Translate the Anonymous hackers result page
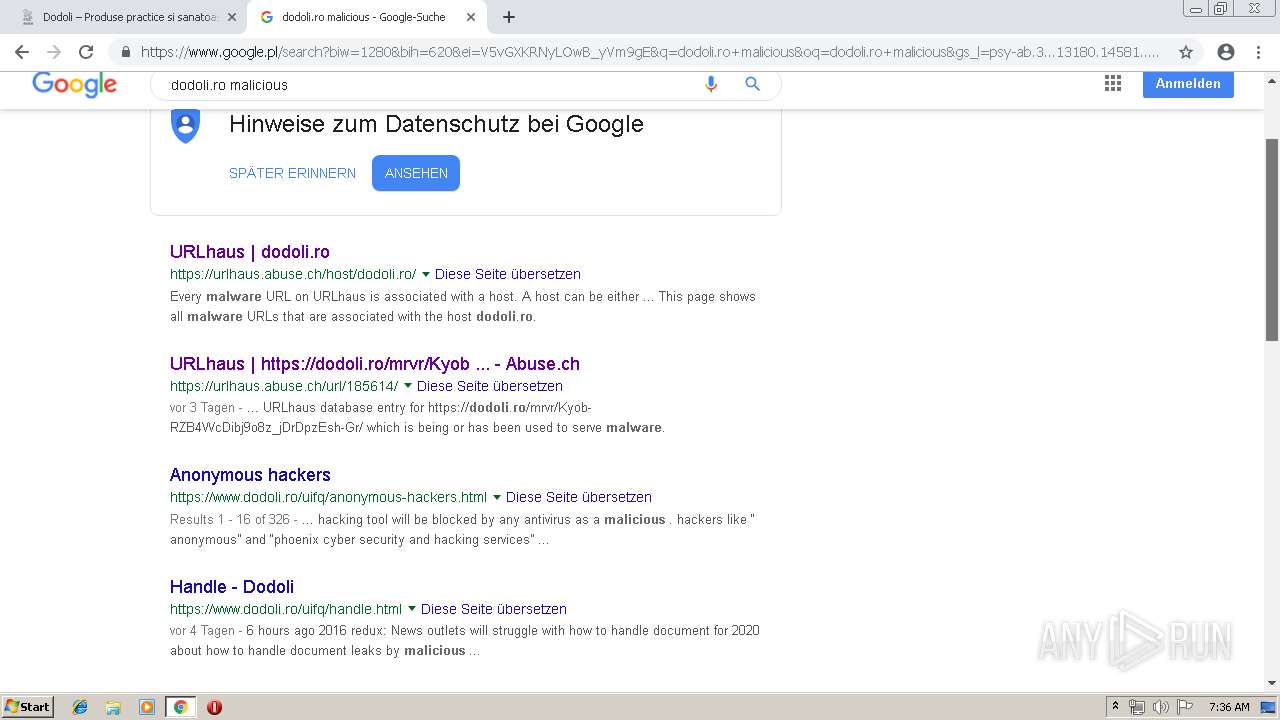This screenshot has height=720, width=1280. (x=579, y=497)
